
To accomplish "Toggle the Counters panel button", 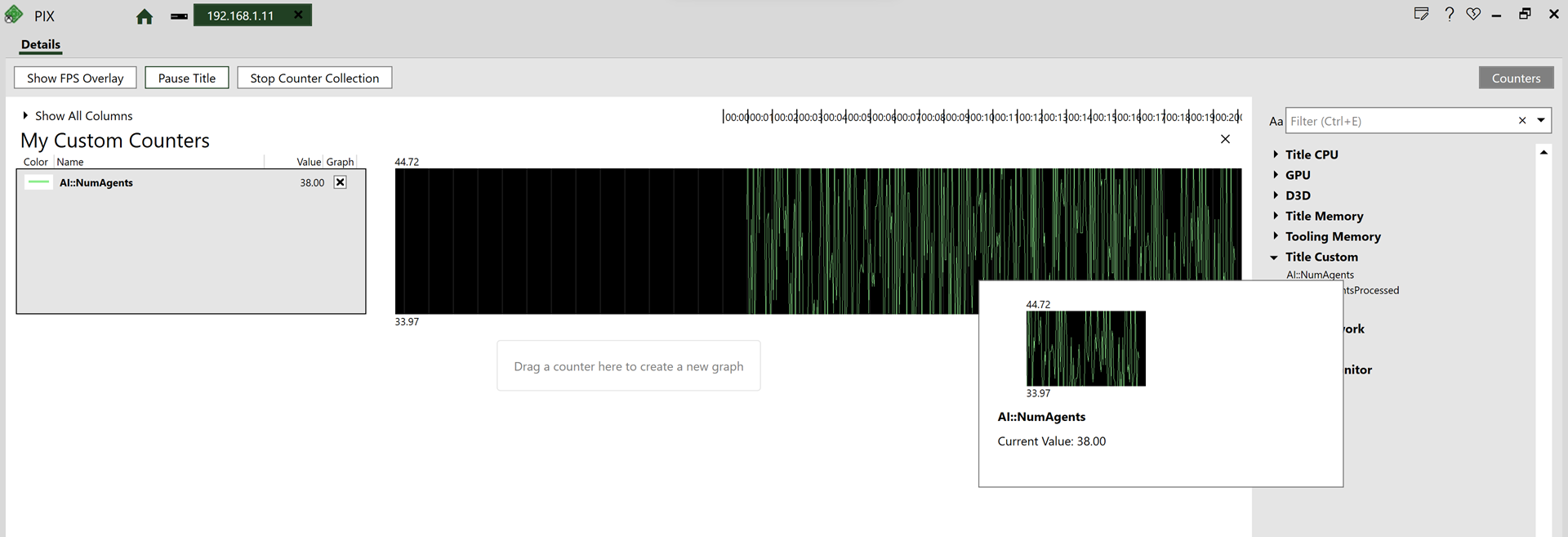I will point(1516,78).
